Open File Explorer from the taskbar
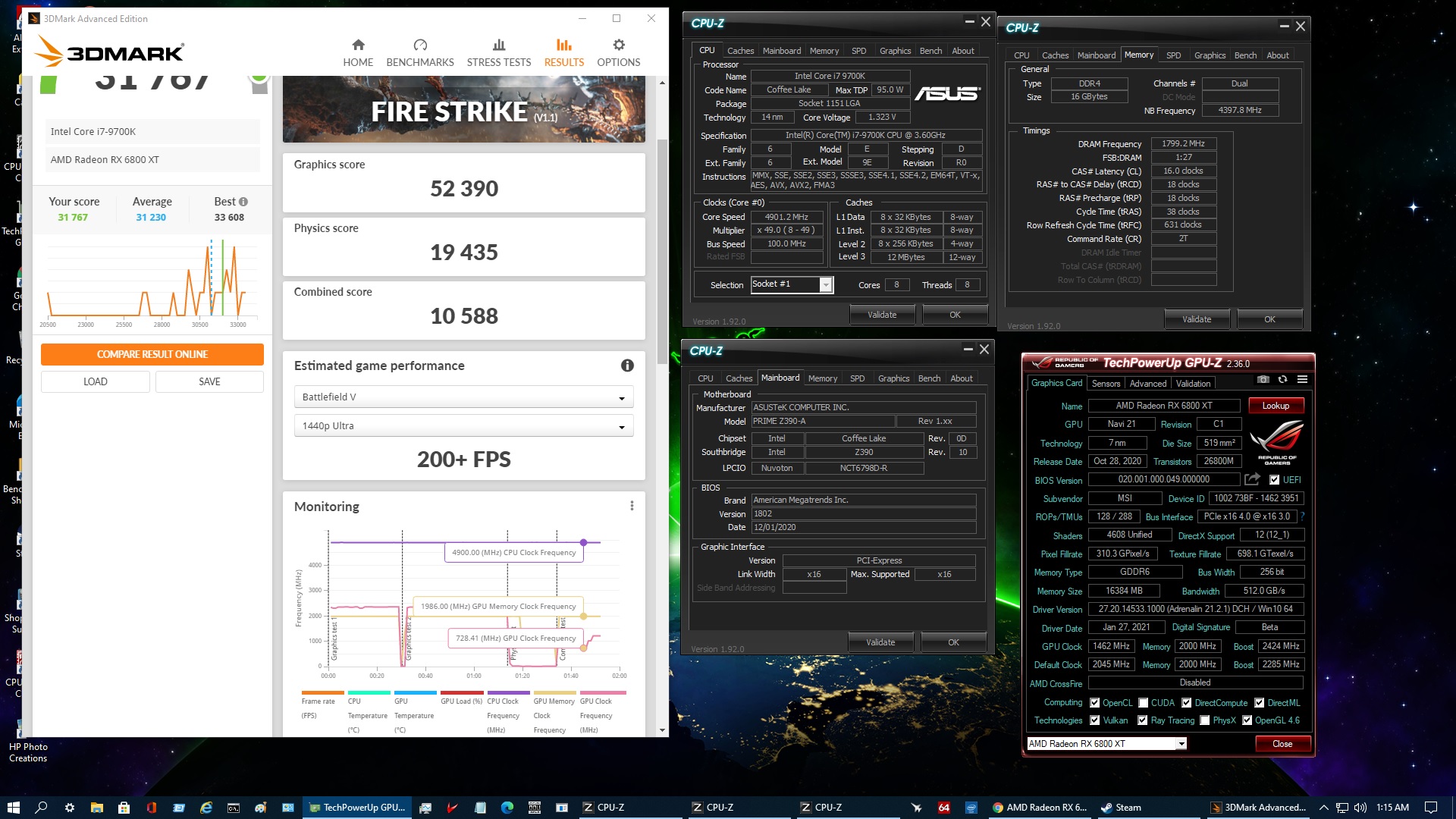 pyautogui.click(x=96, y=808)
